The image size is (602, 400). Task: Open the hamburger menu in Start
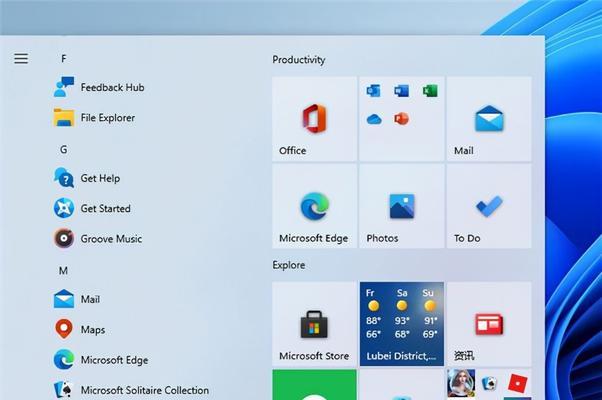pyautogui.click(x=21, y=58)
